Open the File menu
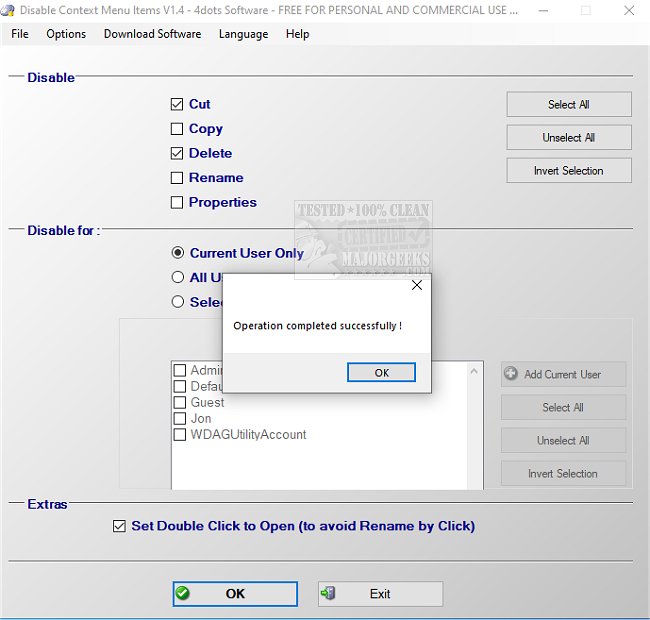Viewport: 650px width, 620px height. (20, 34)
